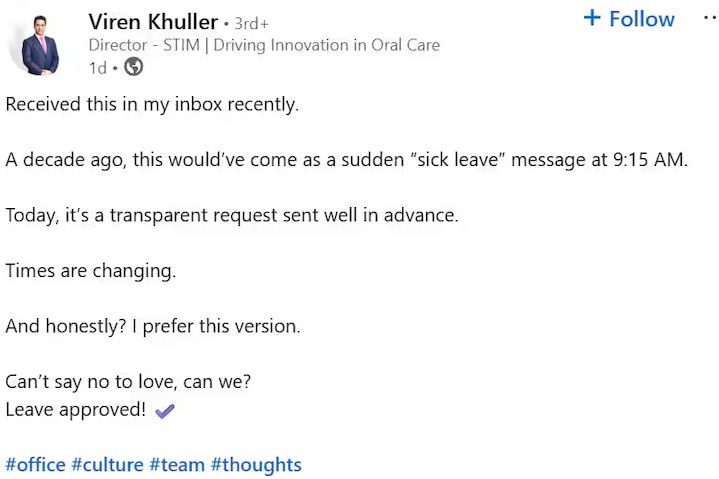
Task: Click the globe public visibility icon
Action: point(133,67)
